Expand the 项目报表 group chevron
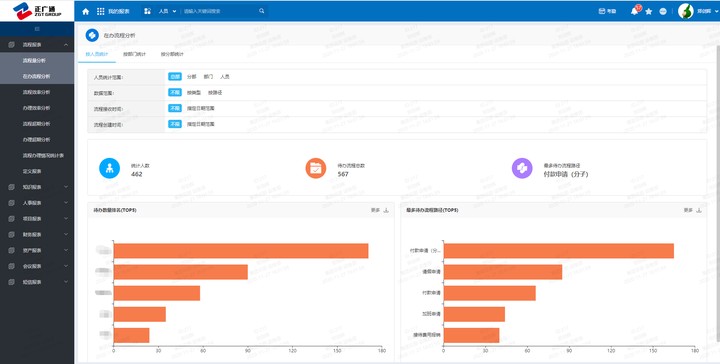This screenshot has height=364, width=720. (x=66, y=219)
